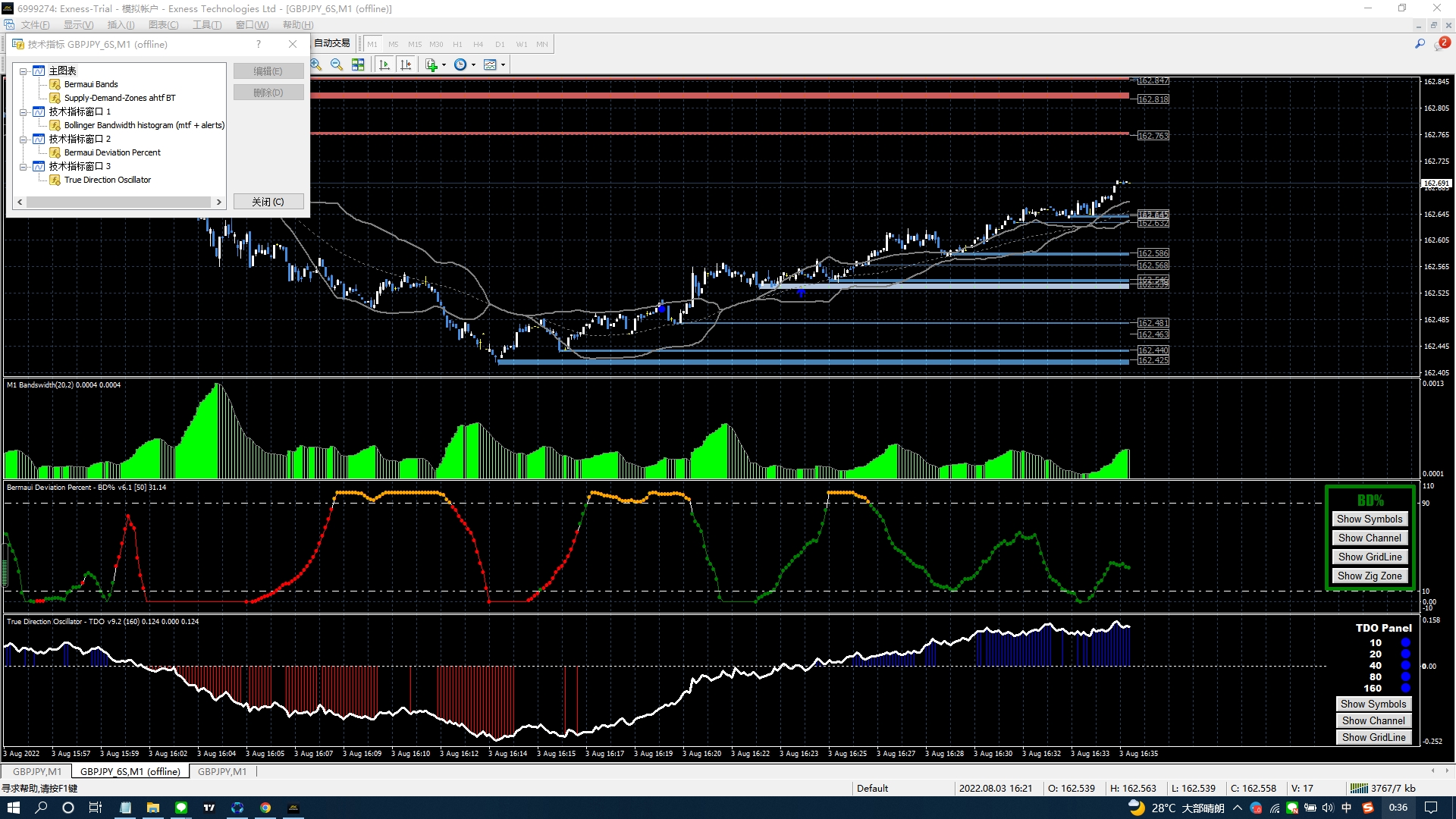Click the periodicity clock icon

[x=460, y=65]
